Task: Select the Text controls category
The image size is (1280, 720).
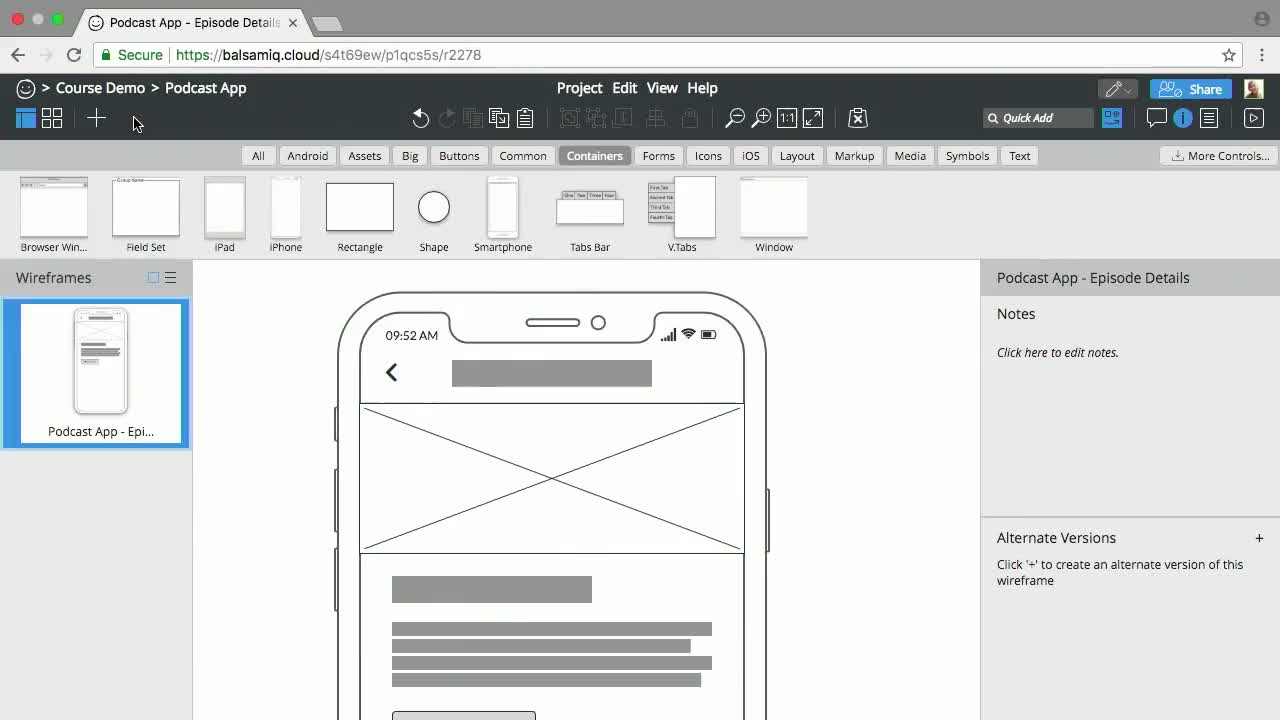Action: 1019,156
